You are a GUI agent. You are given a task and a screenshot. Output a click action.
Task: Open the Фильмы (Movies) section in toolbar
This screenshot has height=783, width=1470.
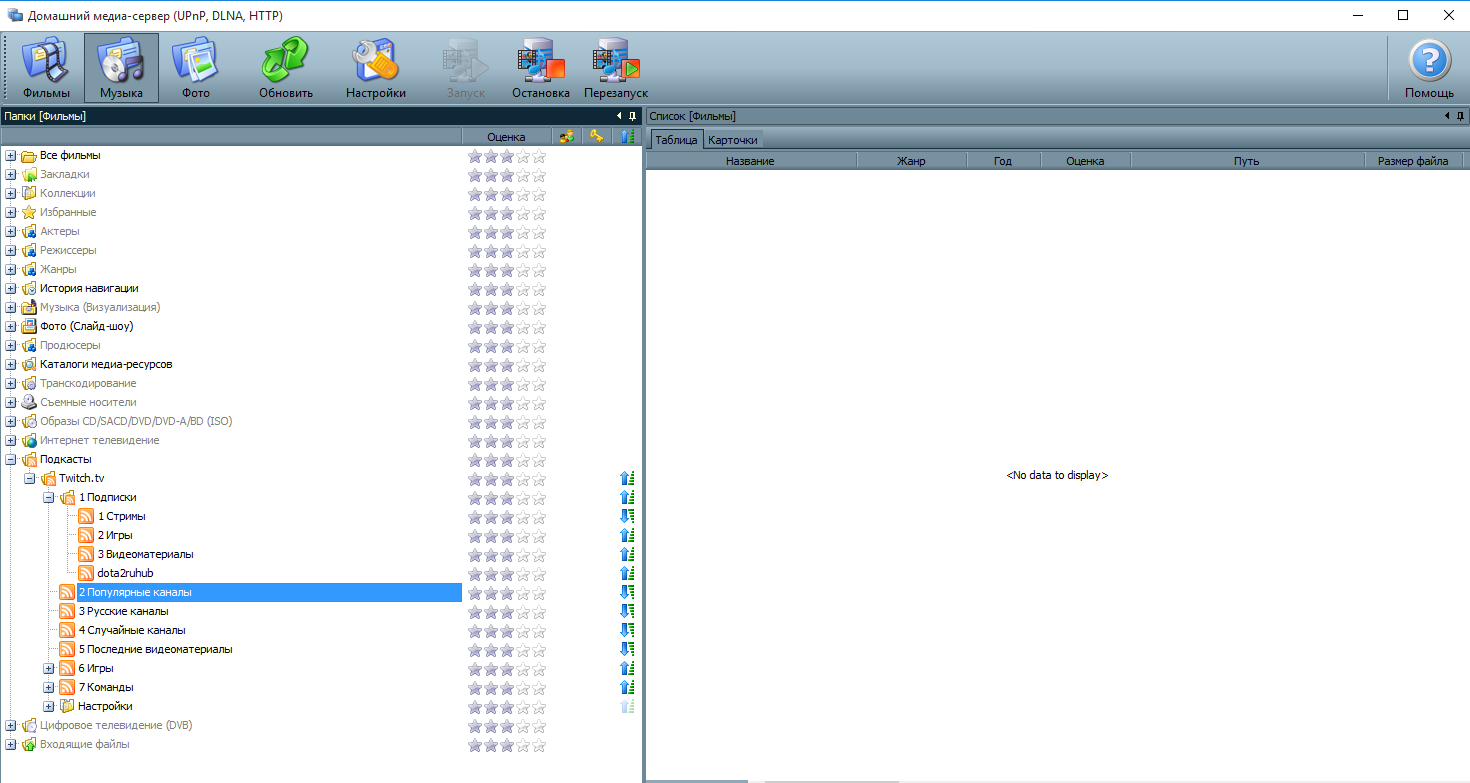tap(46, 68)
